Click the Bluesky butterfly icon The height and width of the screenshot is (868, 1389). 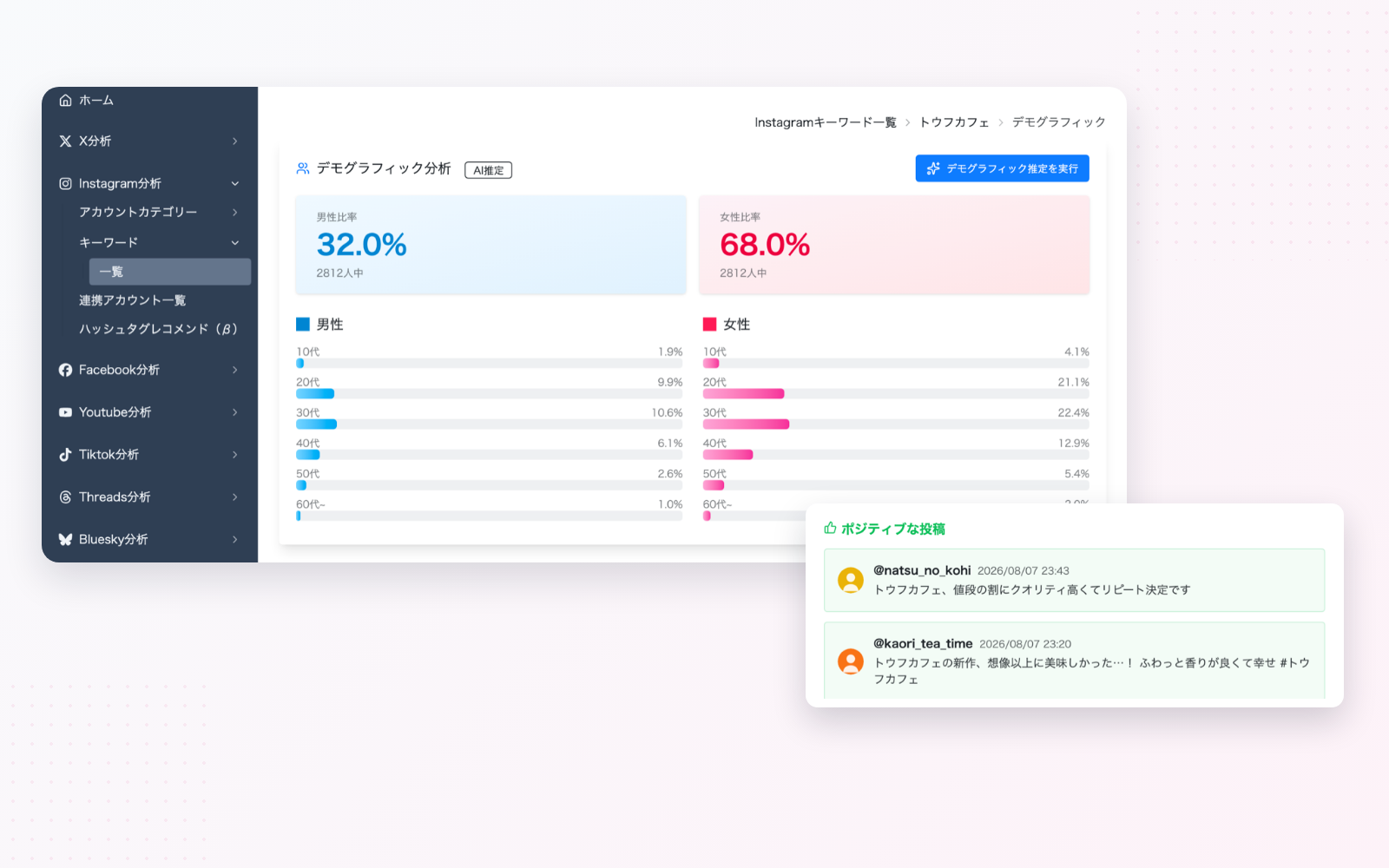coord(65,539)
